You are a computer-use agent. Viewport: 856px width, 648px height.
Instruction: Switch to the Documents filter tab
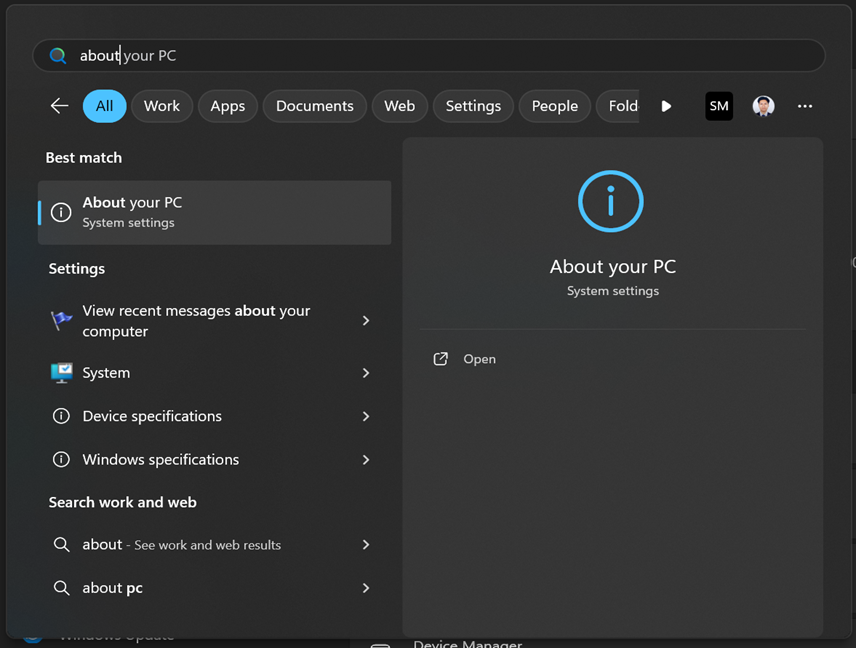click(x=314, y=106)
